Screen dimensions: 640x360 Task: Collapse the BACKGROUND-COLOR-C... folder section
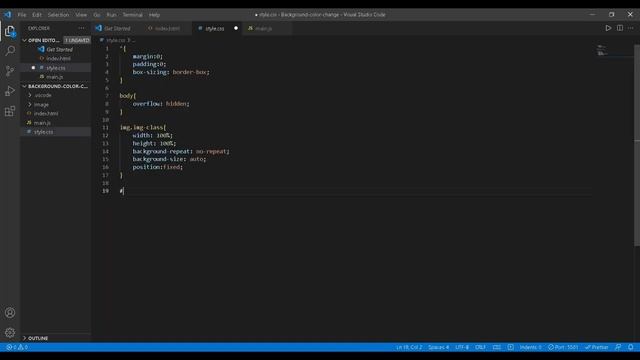pyautogui.click(x=56, y=86)
